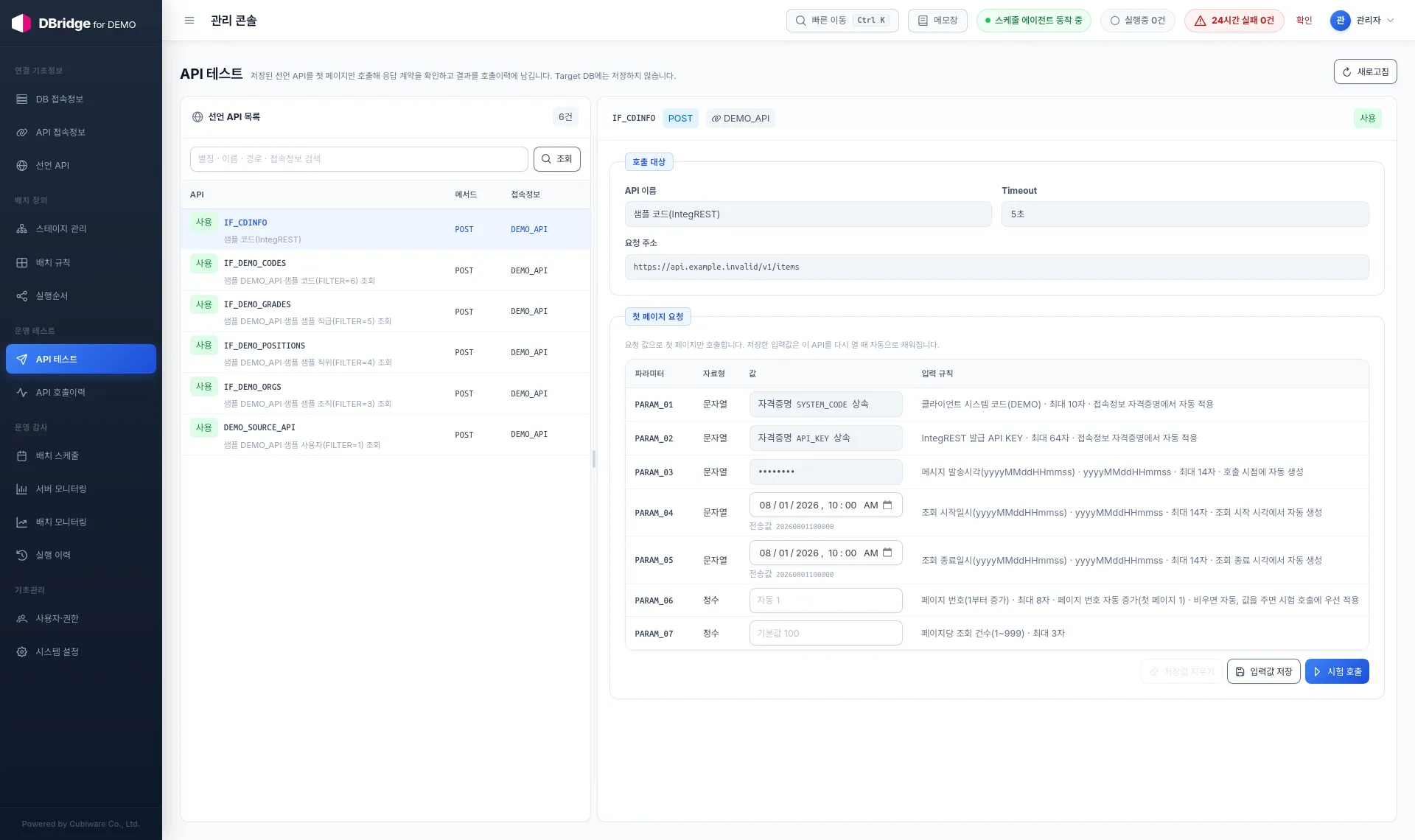Click the 실행중 0건 badge
Screen dimensions: 1415x840
[1138, 21]
